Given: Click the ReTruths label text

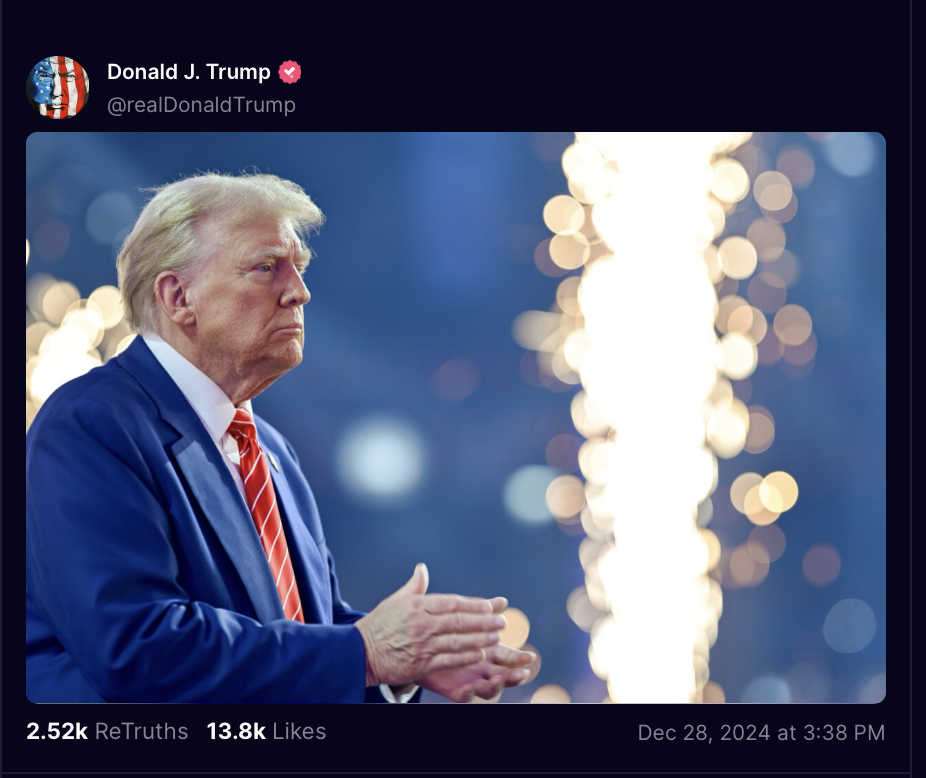Looking at the screenshot, I should coord(141,731).
